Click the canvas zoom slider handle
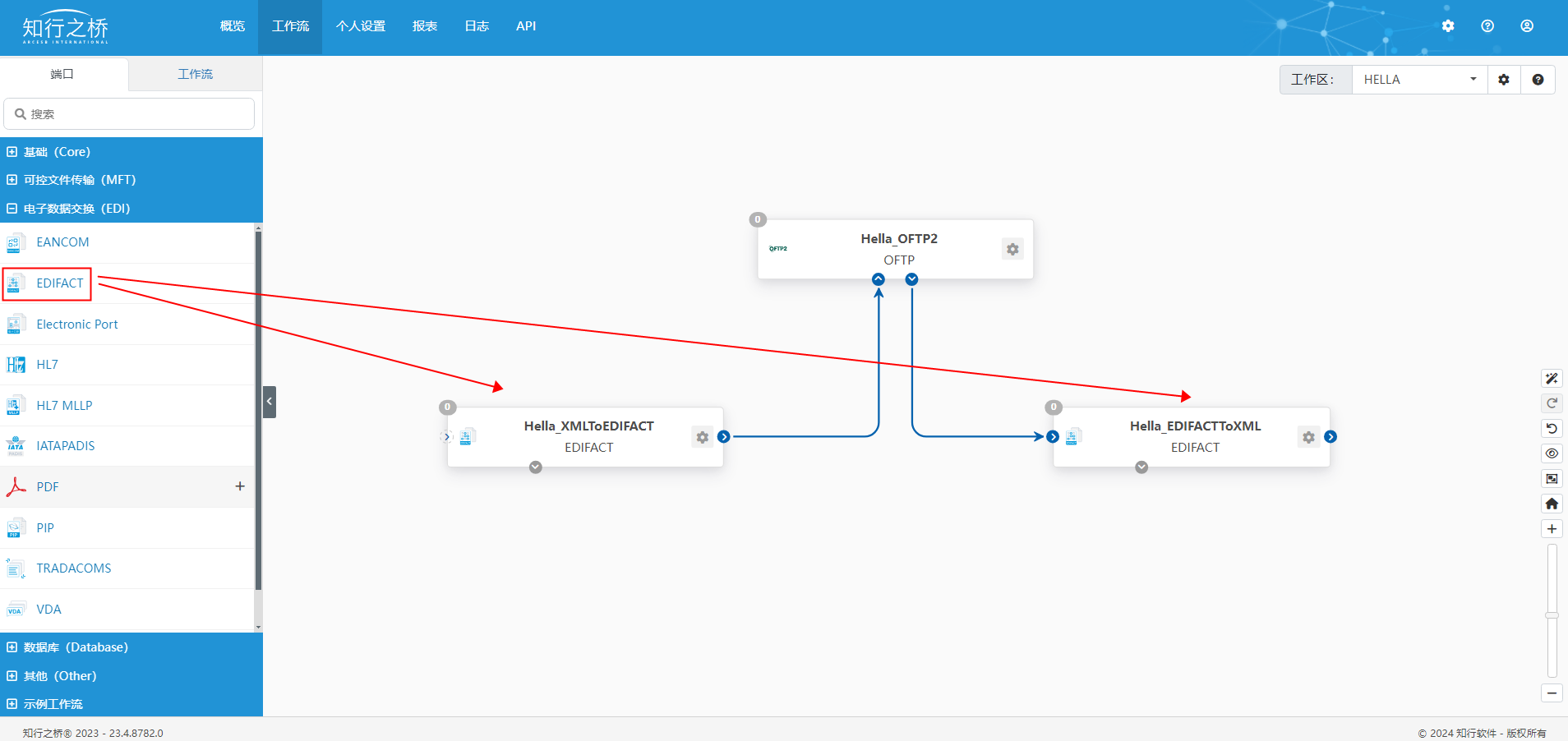The width and height of the screenshot is (1568, 741). click(1552, 614)
